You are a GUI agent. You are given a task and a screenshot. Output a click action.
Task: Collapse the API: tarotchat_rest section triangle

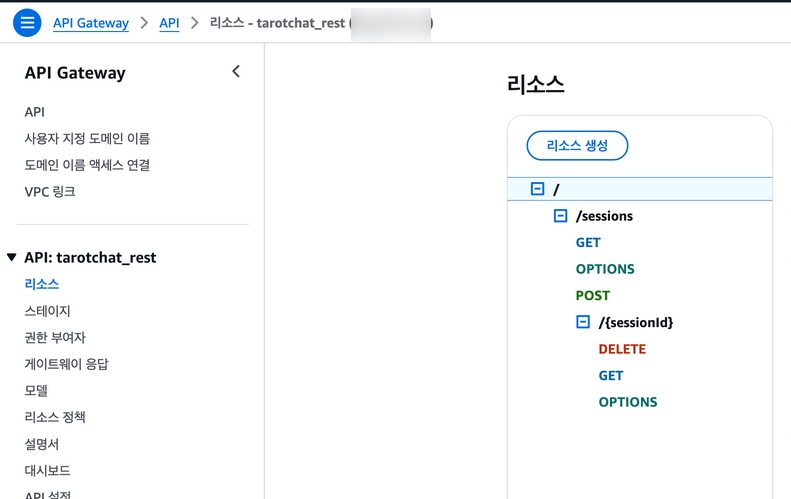(12, 257)
